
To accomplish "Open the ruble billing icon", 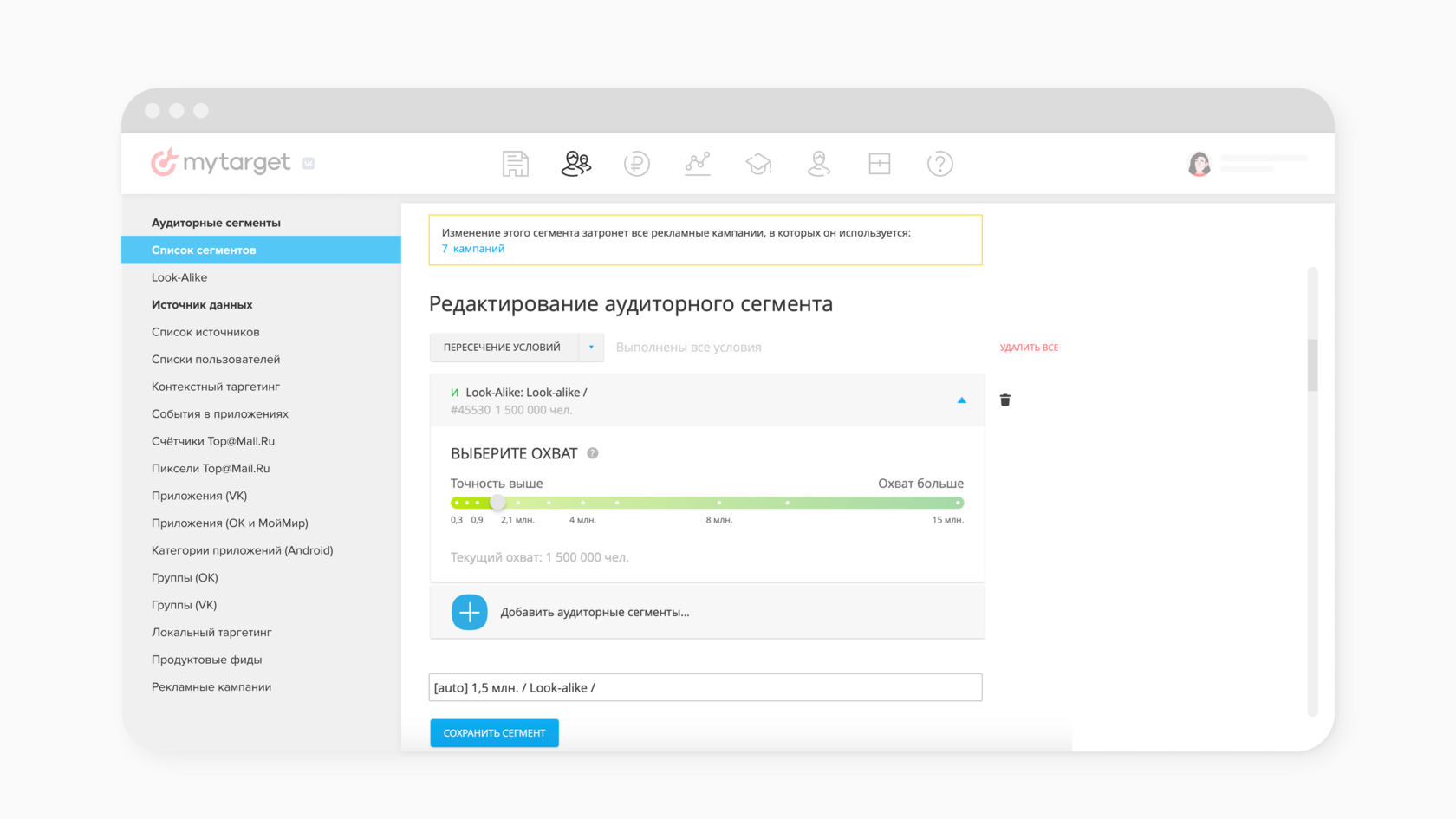I will tap(637, 164).
